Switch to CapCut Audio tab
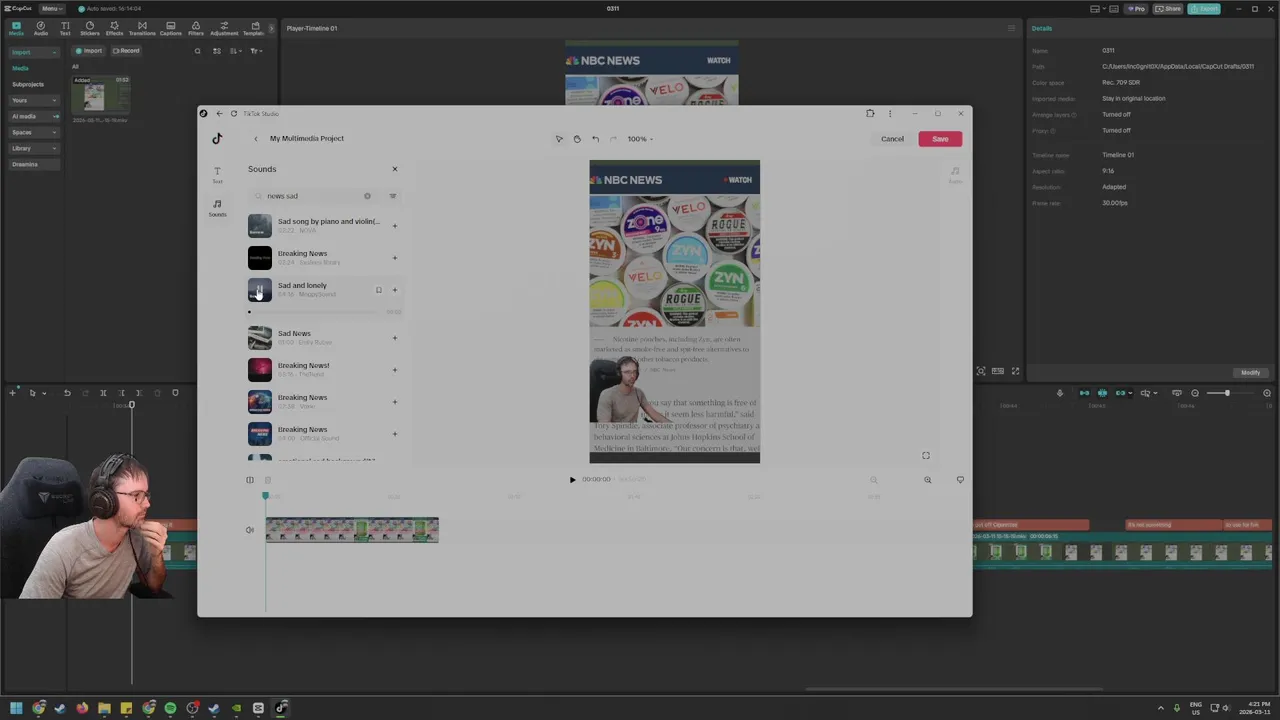Viewport: 1280px width, 720px height. point(41,28)
